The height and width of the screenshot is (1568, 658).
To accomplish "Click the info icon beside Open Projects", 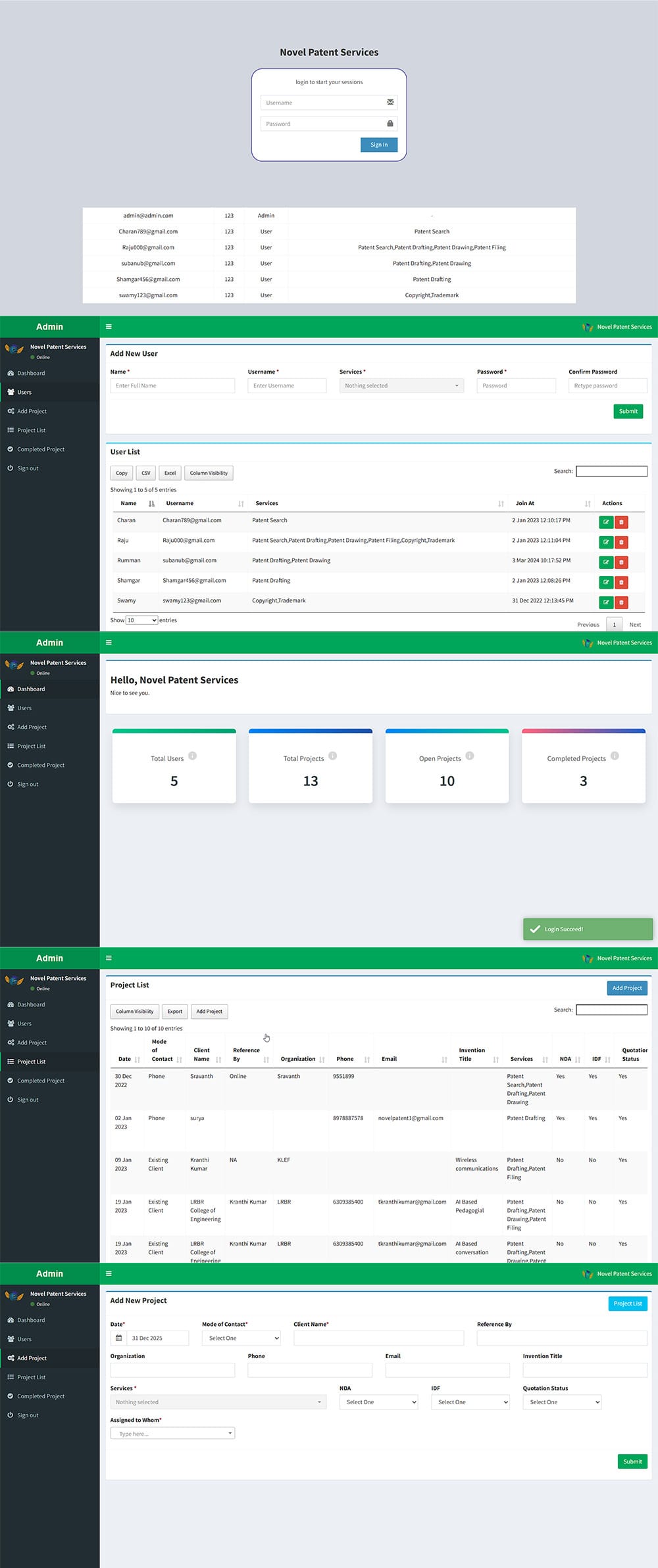I will pyautogui.click(x=469, y=756).
